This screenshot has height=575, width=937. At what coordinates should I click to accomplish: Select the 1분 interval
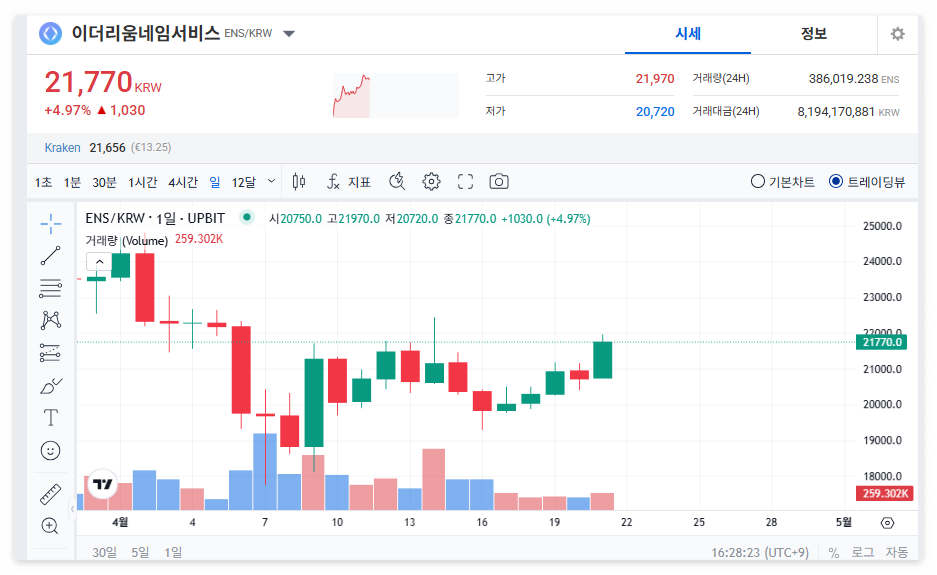coord(72,182)
